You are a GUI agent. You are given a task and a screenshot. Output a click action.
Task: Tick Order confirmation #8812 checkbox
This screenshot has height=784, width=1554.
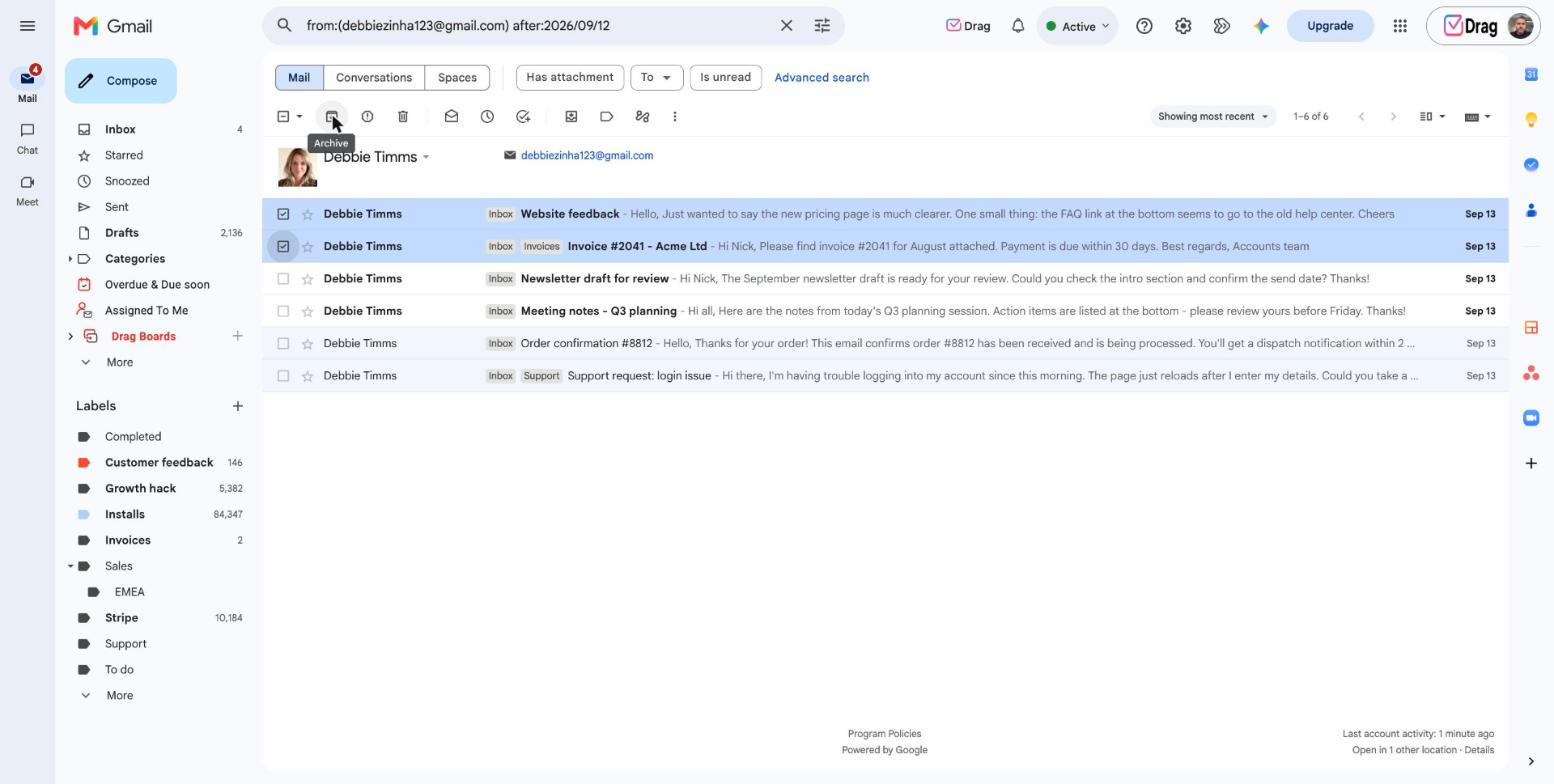click(283, 343)
